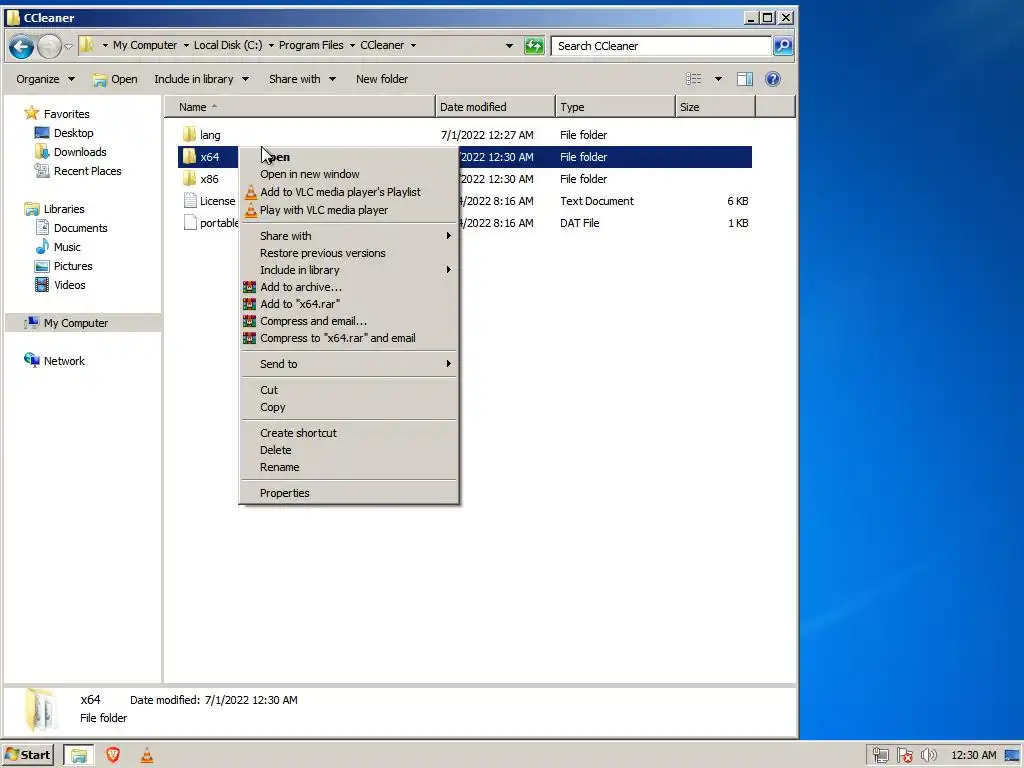Click the Network icon in sidebar
This screenshot has width=1024, height=768.
click(31, 360)
